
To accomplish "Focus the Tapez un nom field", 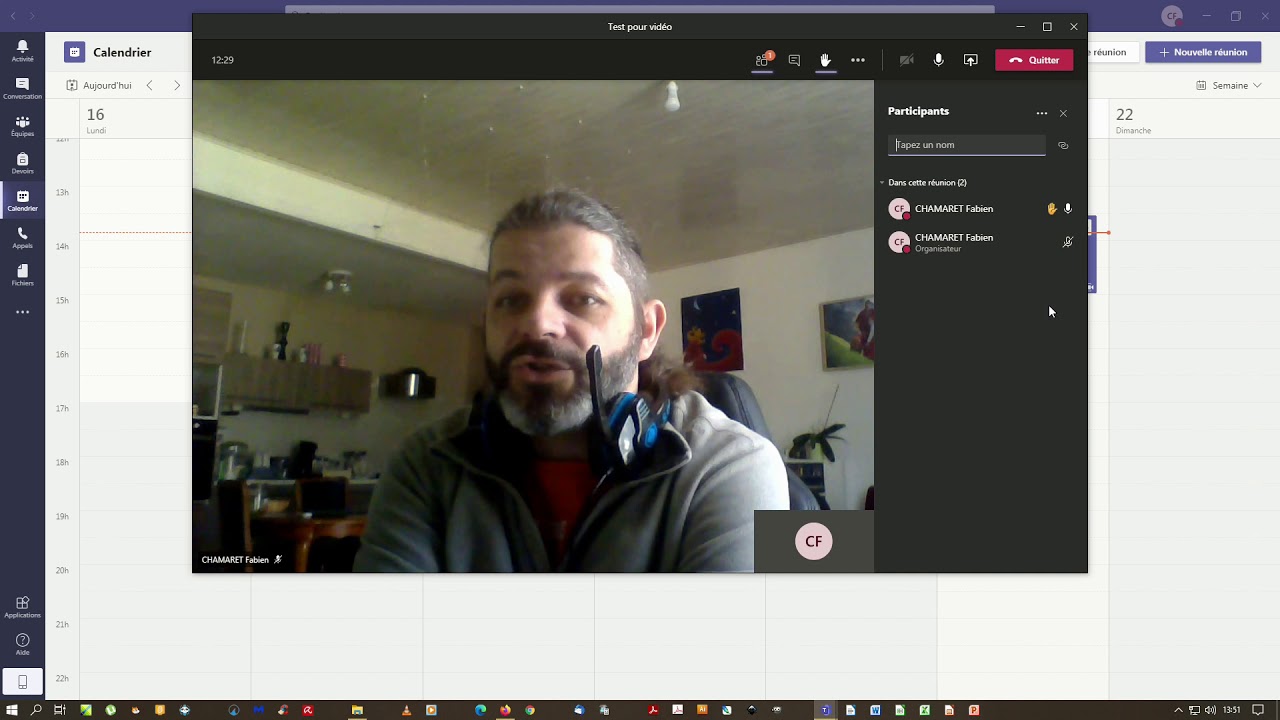I will pyautogui.click(x=966, y=145).
